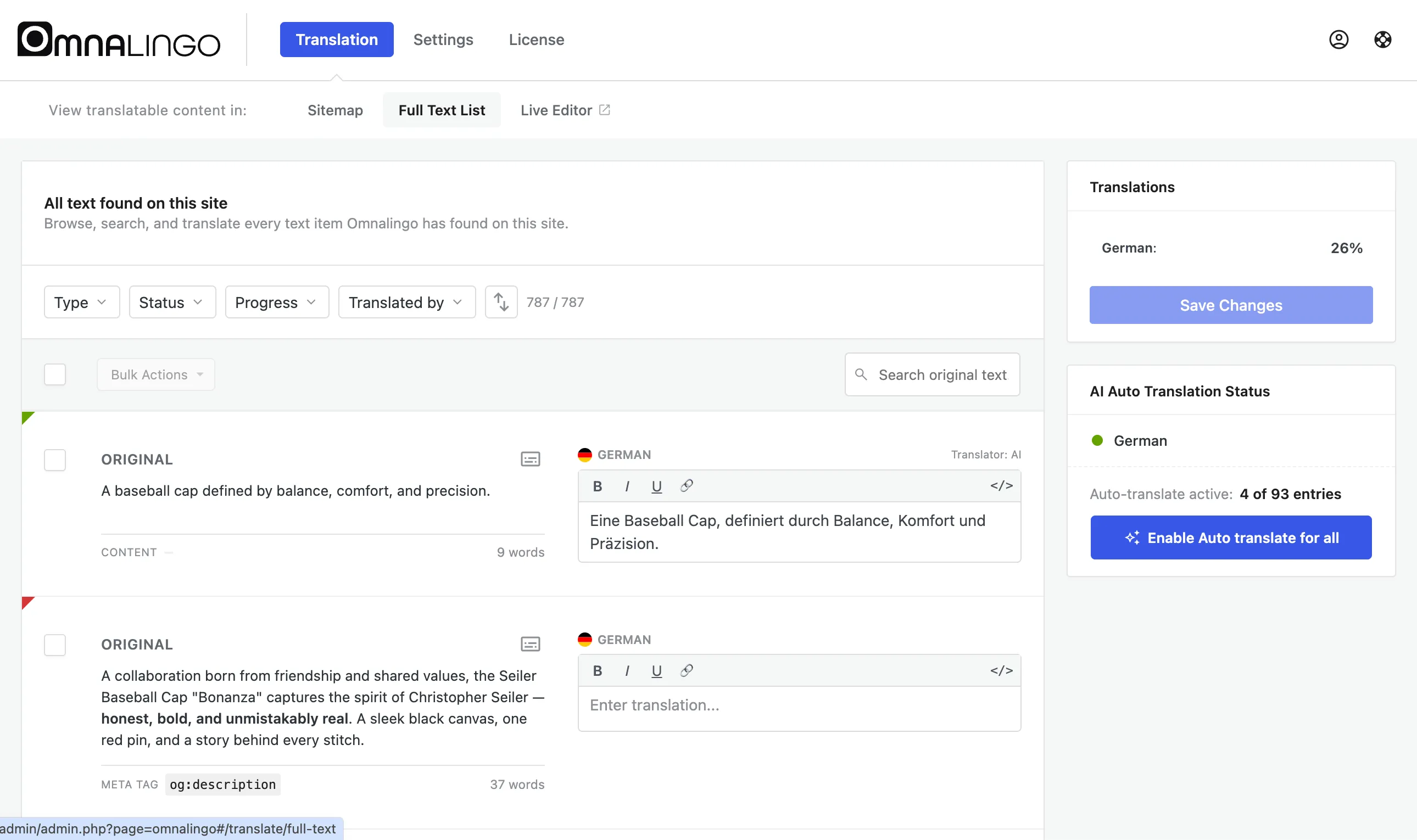Click the 9 words count

(520, 552)
